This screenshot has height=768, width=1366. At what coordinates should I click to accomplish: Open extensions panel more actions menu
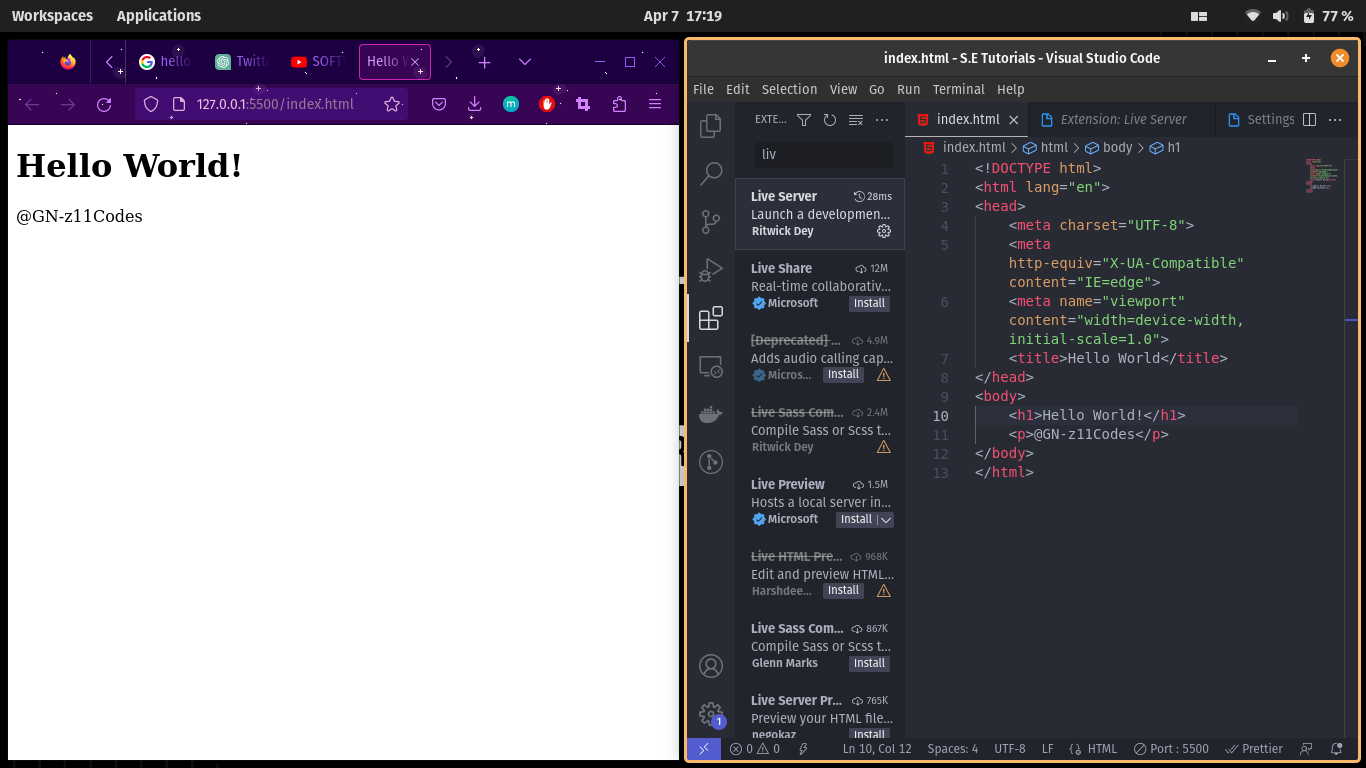coord(882,120)
